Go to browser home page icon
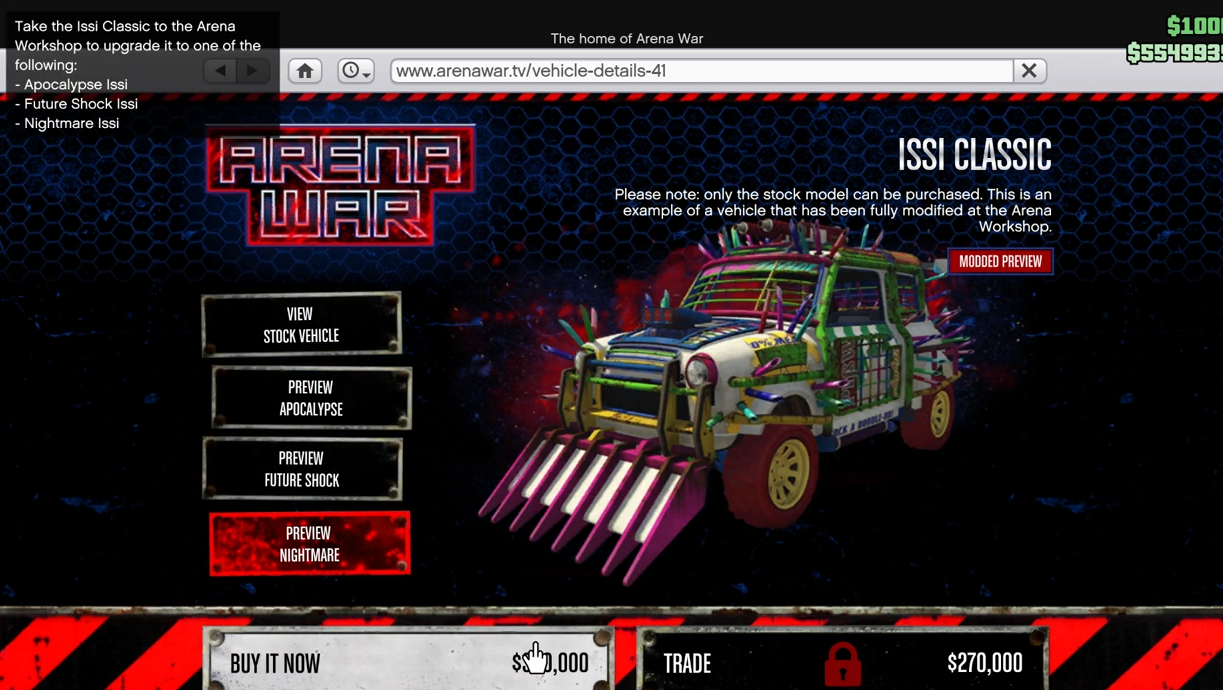 305,71
